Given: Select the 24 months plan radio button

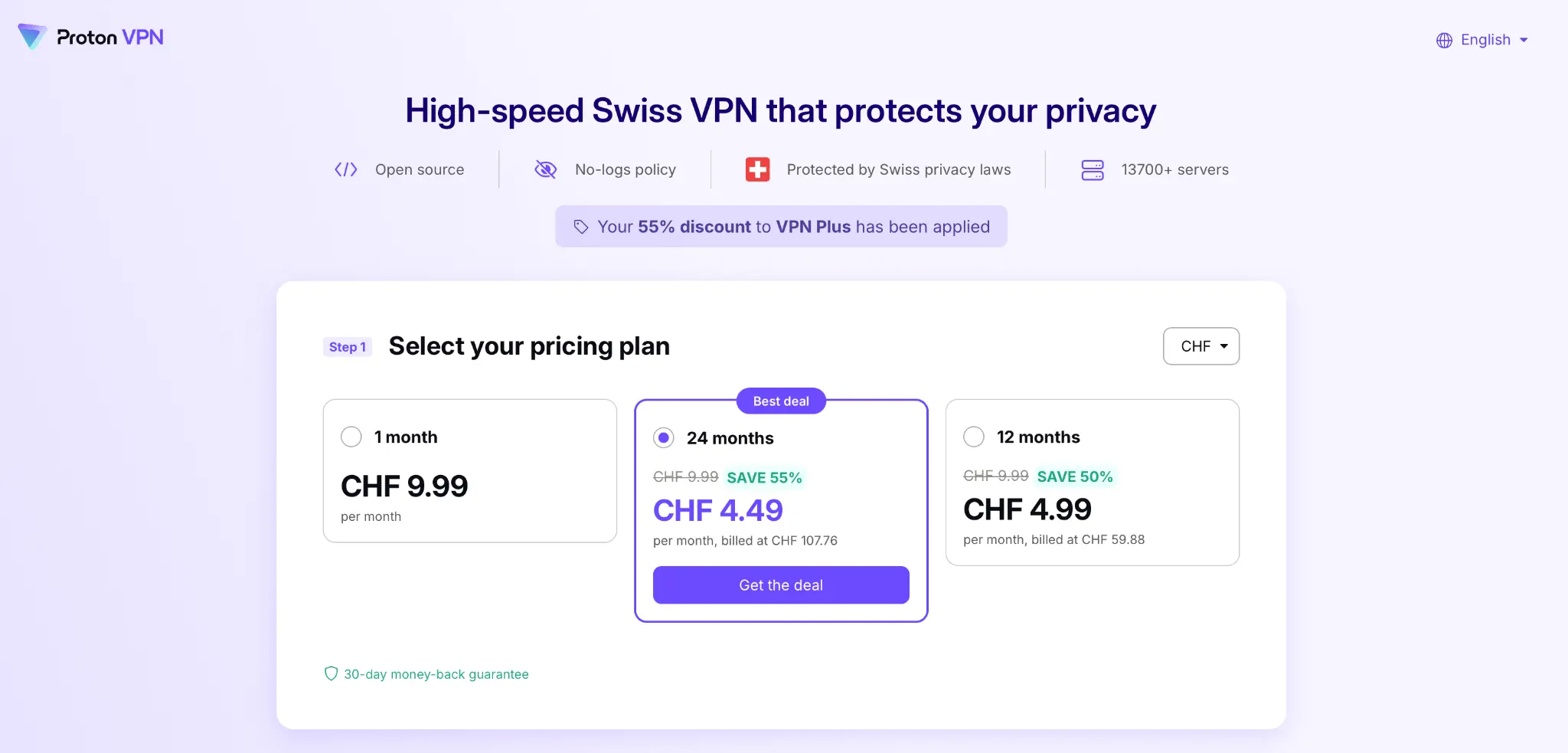Looking at the screenshot, I should pyautogui.click(x=664, y=438).
